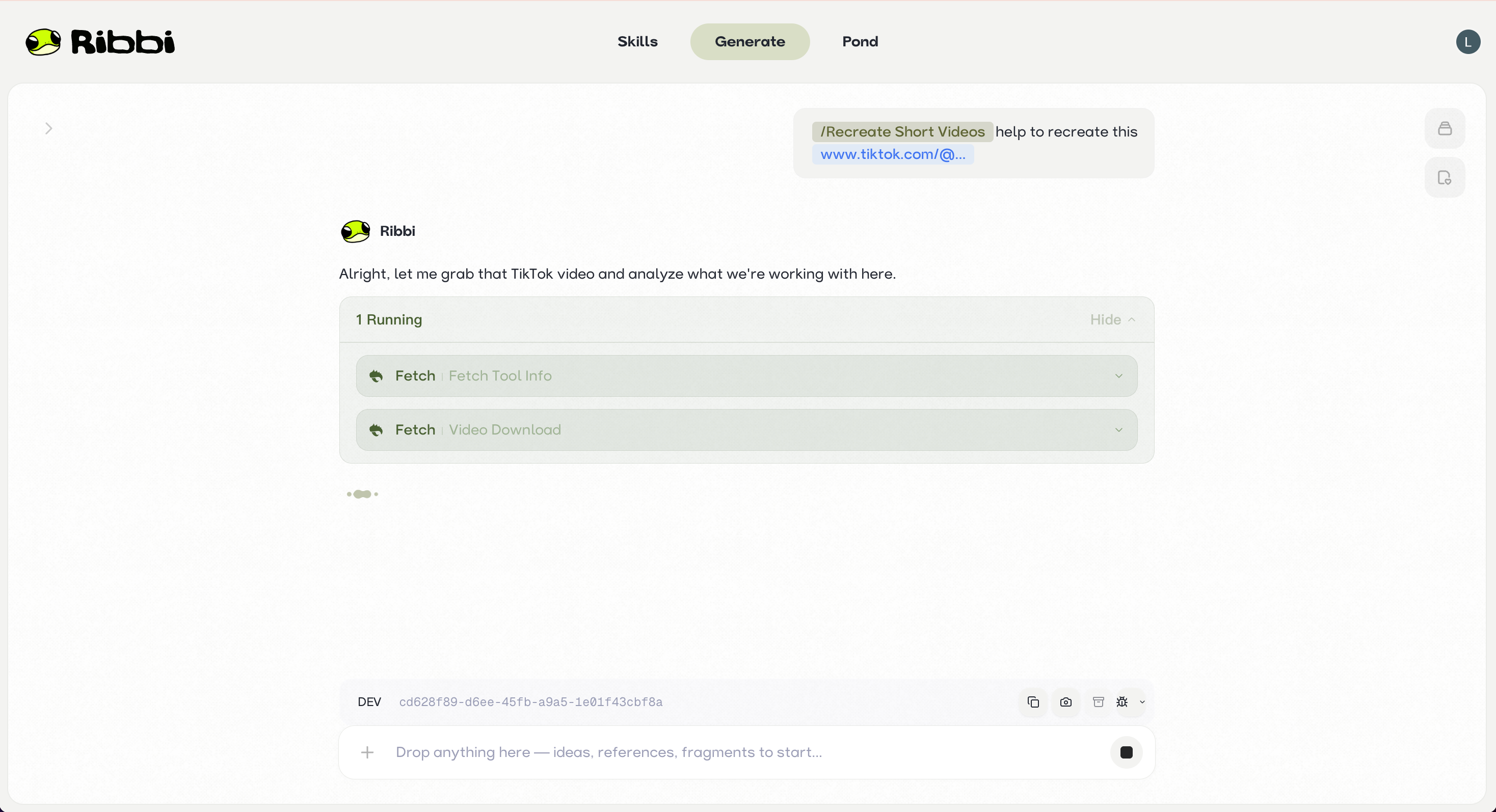Copy the DEV session ID
1496x812 pixels.
(1032, 702)
